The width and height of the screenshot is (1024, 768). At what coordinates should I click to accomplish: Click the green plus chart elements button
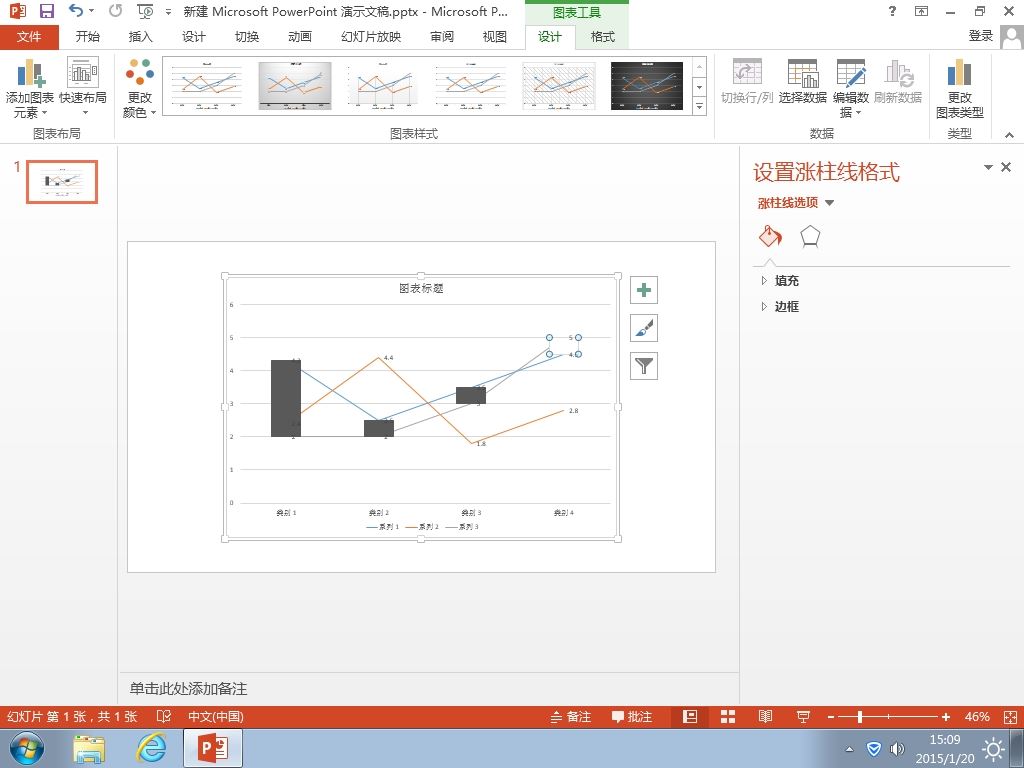pyautogui.click(x=644, y=290)
